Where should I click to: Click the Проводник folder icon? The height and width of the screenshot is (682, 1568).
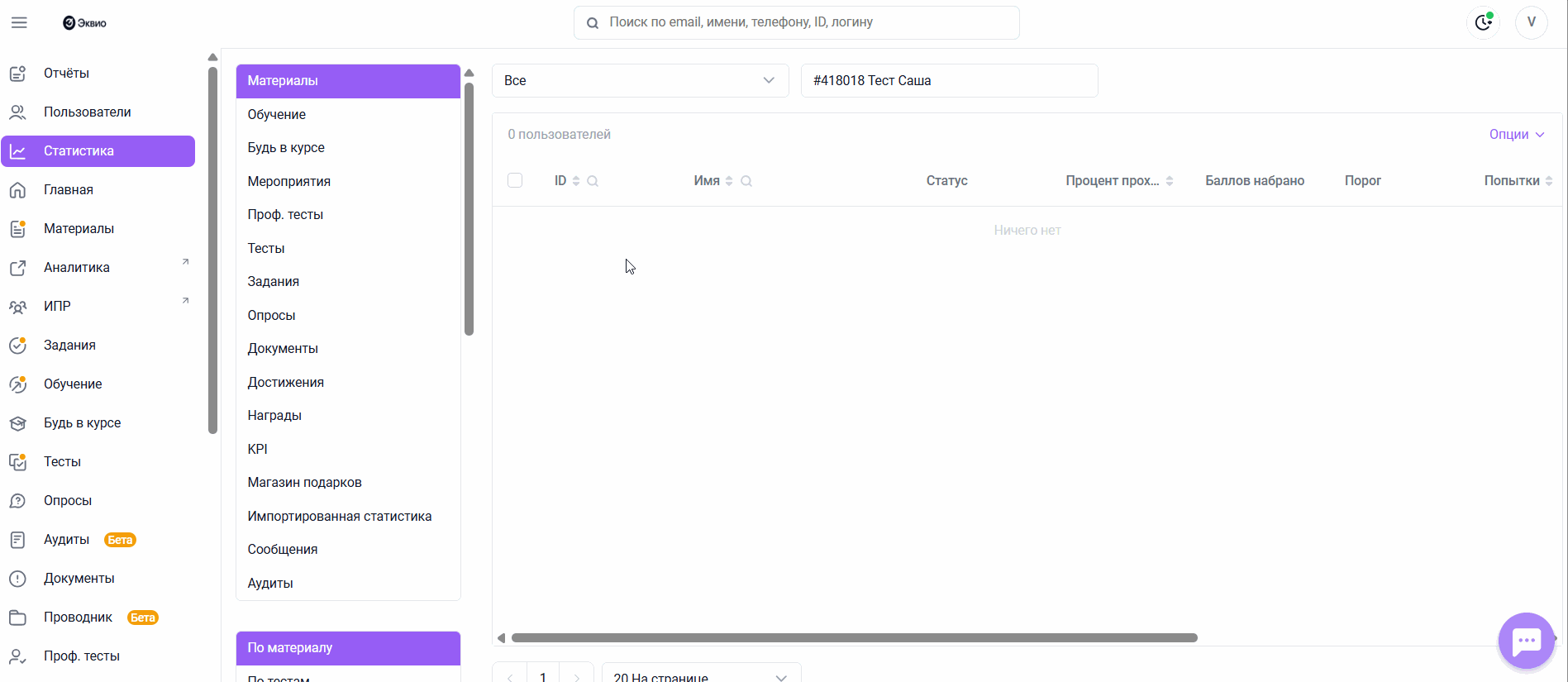point(17,618)
